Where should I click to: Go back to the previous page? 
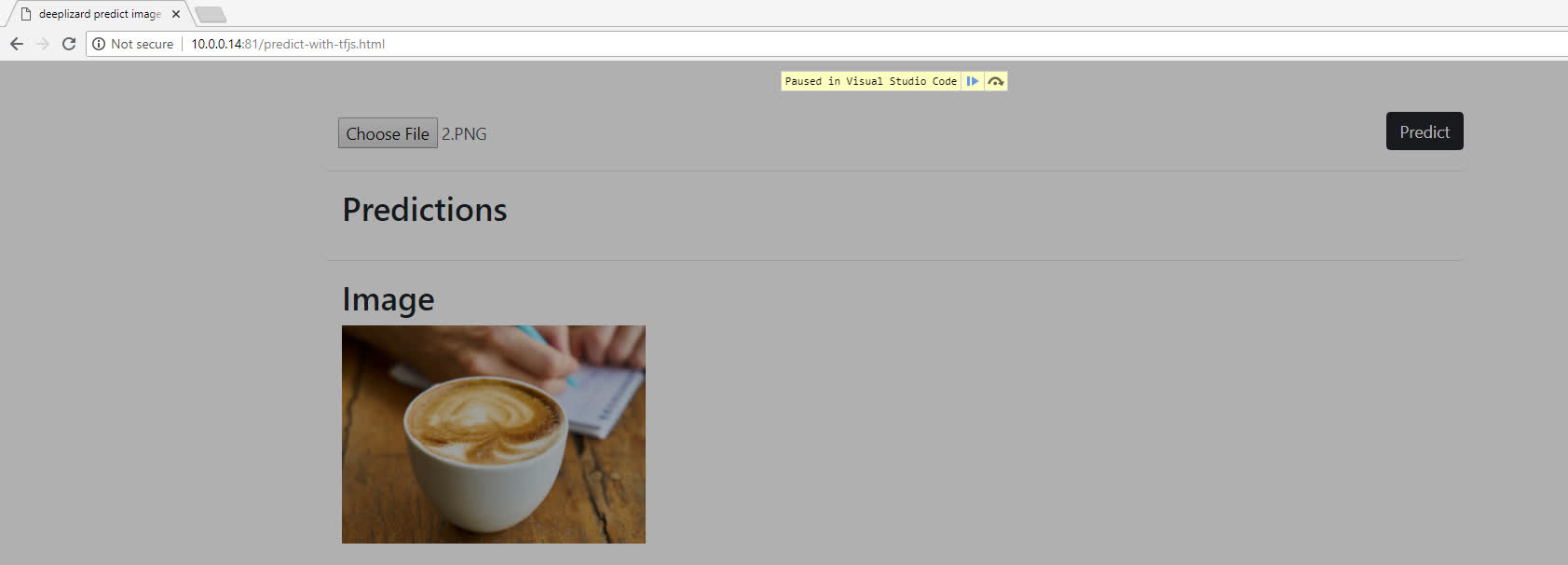[x=17, y=44]
